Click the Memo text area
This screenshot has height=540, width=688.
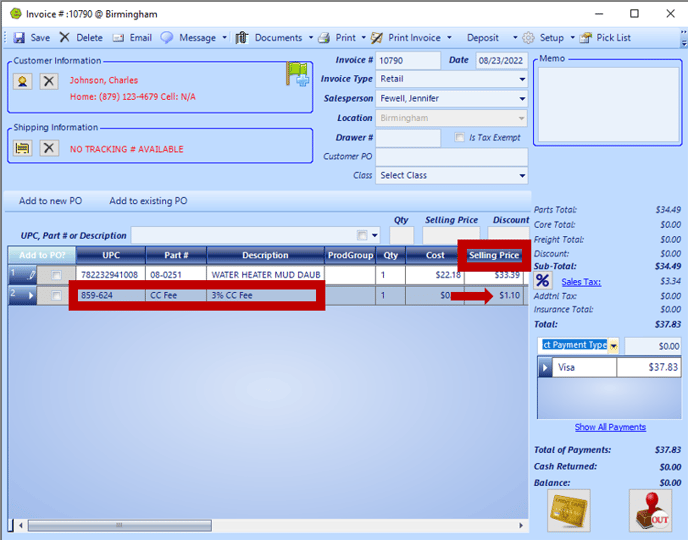(x=608, y=104)
